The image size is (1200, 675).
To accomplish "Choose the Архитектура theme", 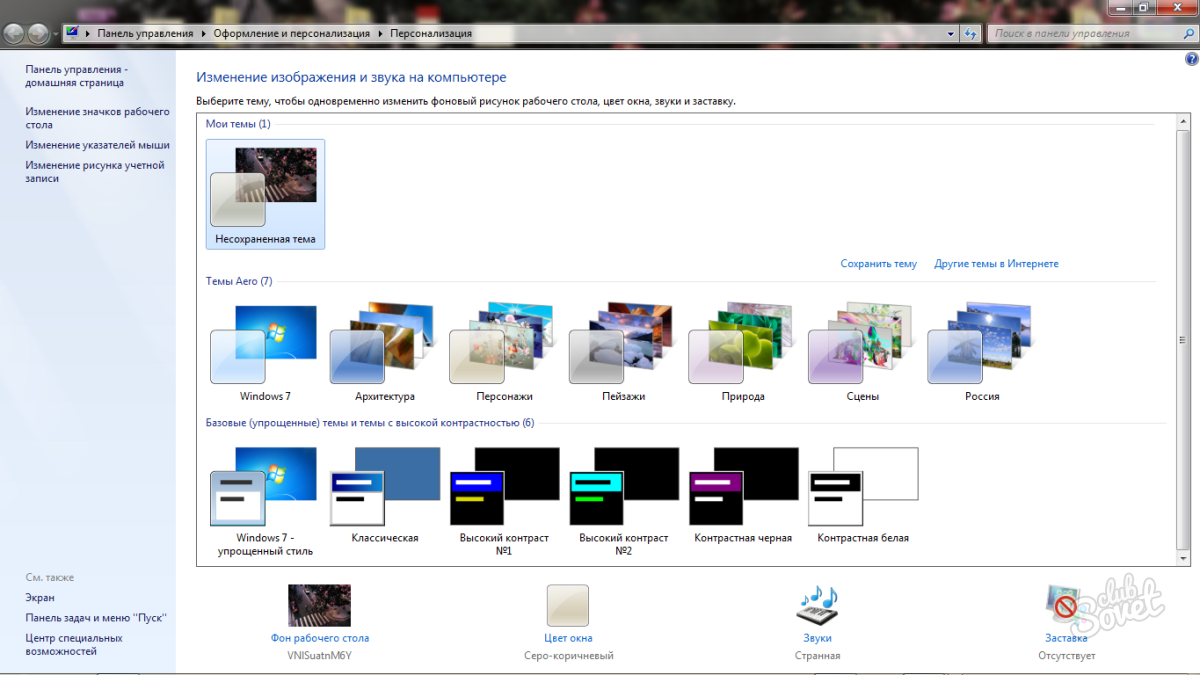I will pyautogui.click(x=384, y=345).
